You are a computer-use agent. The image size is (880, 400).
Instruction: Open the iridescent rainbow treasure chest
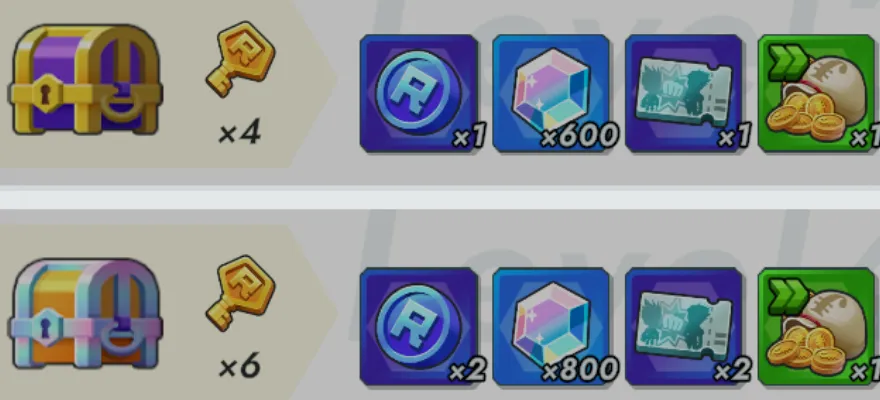pos(85,313)
